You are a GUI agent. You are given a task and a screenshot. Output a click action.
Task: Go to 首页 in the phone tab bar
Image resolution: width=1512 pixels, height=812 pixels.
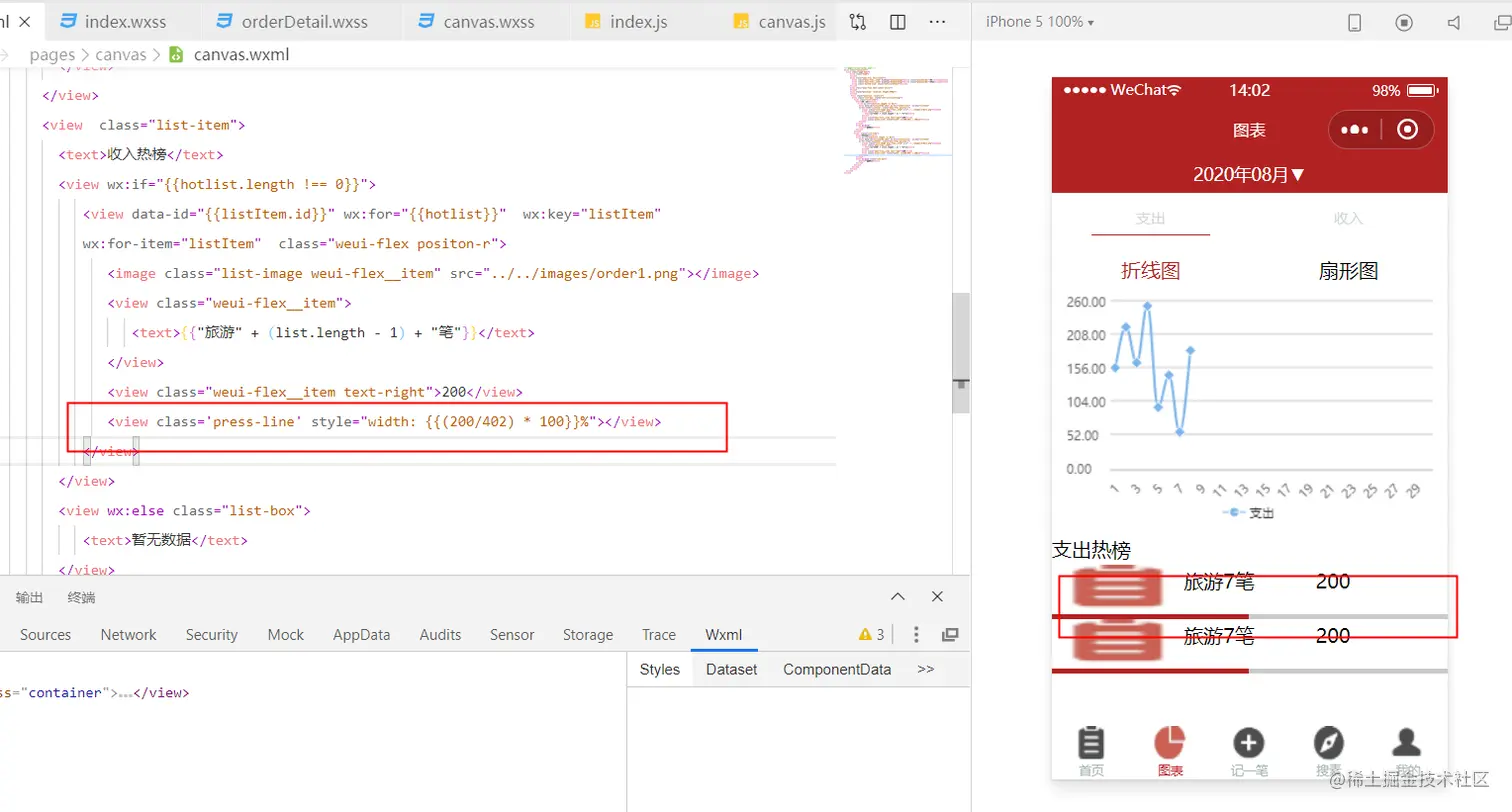1091,751
